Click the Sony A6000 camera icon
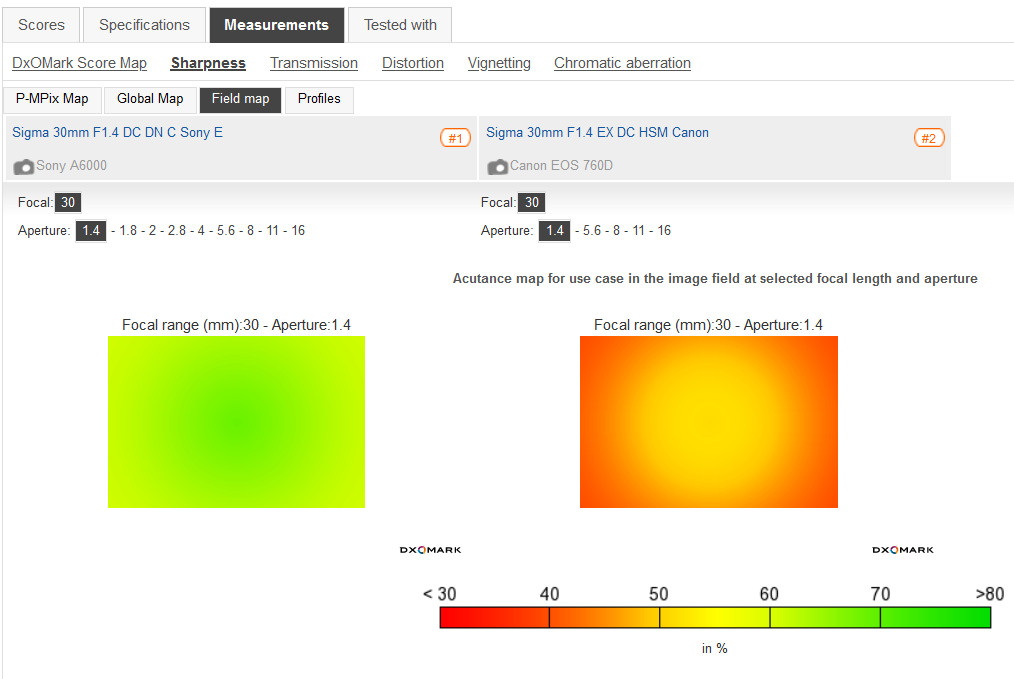The height and width of the screenshot is (679, 1014). tap(24, 167)
